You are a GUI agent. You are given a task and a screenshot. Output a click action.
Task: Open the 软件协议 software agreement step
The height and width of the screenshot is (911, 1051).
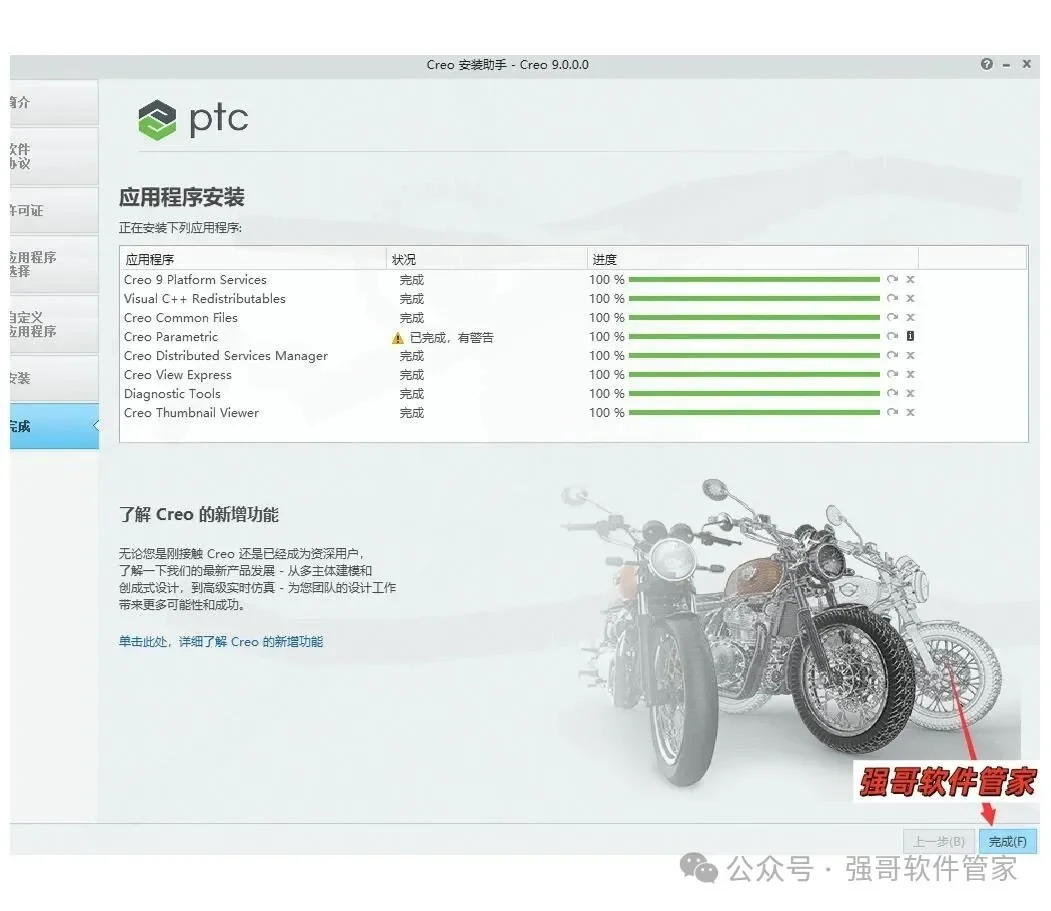[x=54, y=156]
